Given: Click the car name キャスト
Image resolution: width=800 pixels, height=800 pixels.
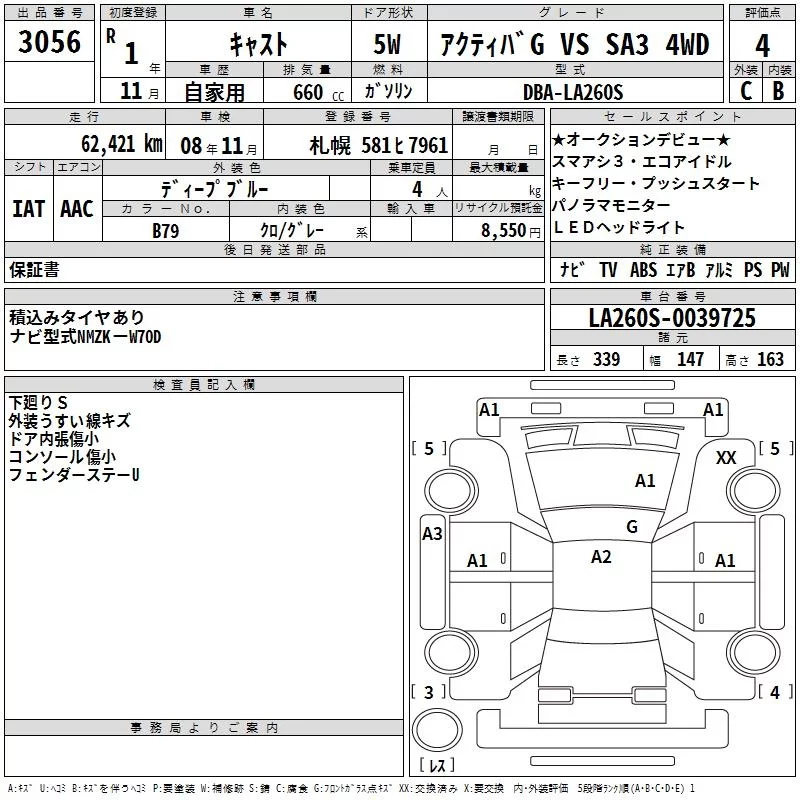Looking at the screenshot, I should [x=258, y=44].
